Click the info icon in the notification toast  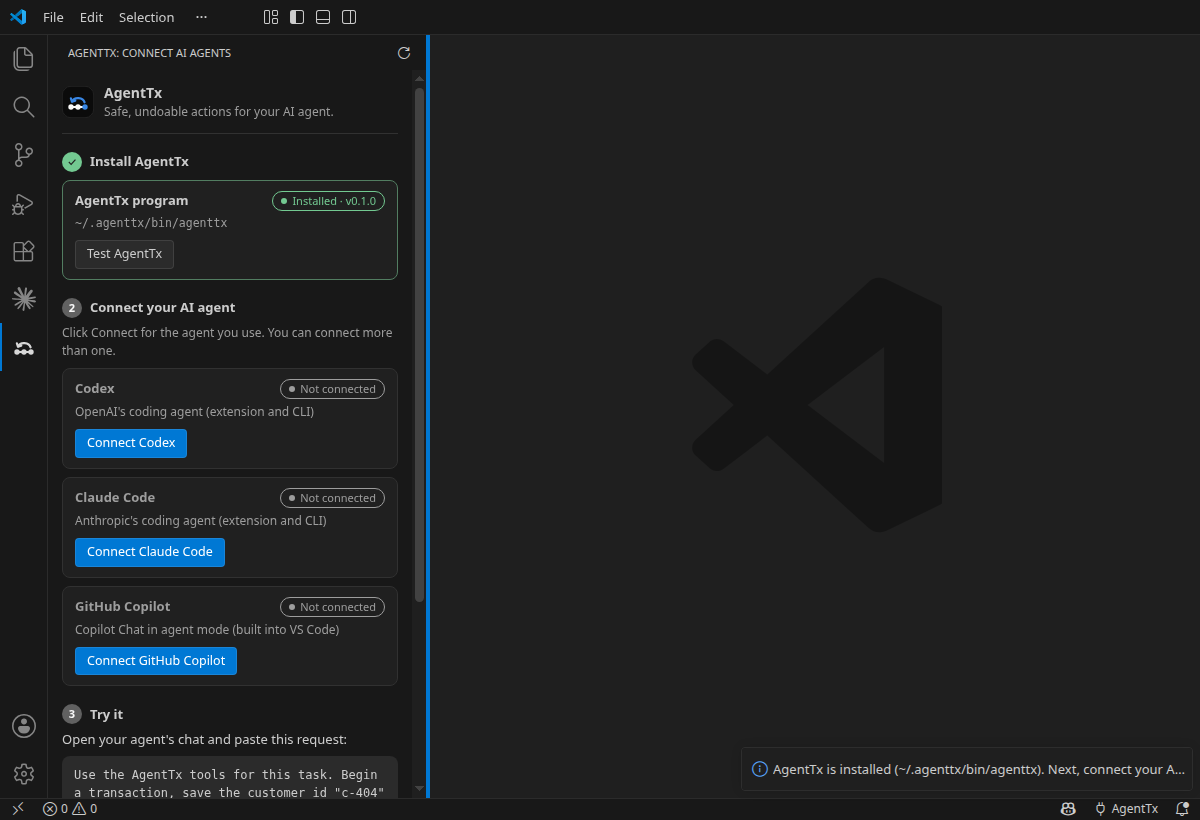click(760, 769)
